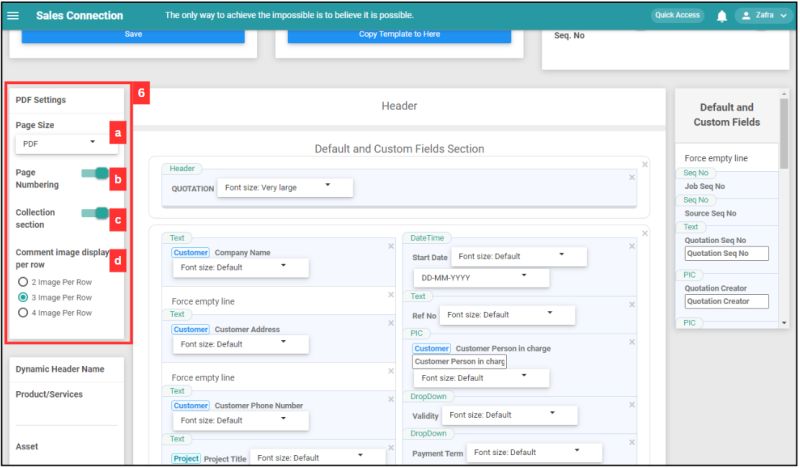Click the Product/Services label
Viewport: 800px width, 468px height.
pyautogui.click(x=49, y=394)
